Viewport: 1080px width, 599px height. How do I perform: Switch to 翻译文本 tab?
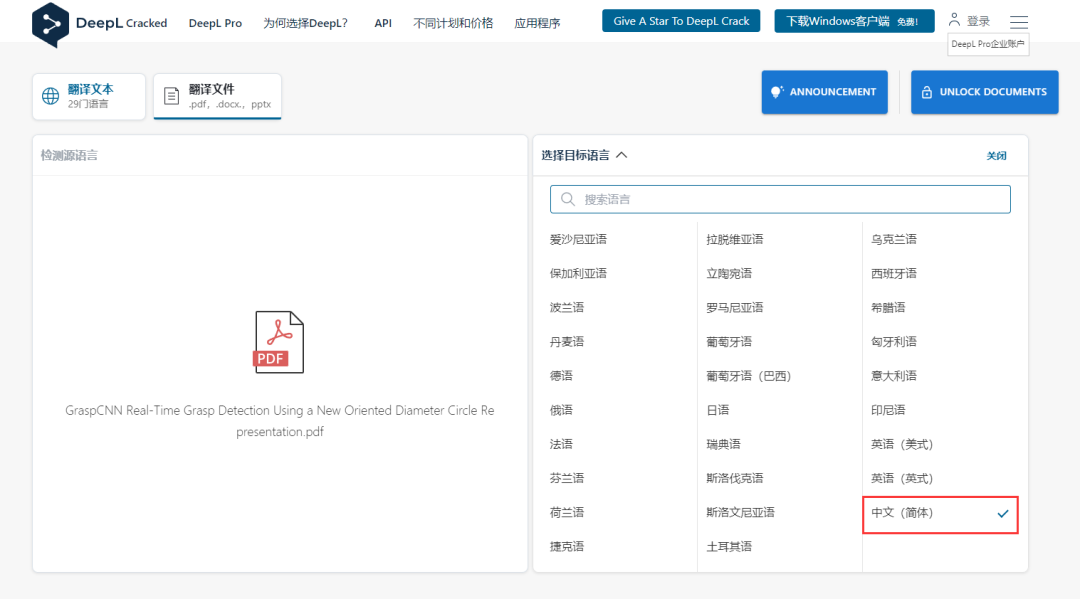89,96
